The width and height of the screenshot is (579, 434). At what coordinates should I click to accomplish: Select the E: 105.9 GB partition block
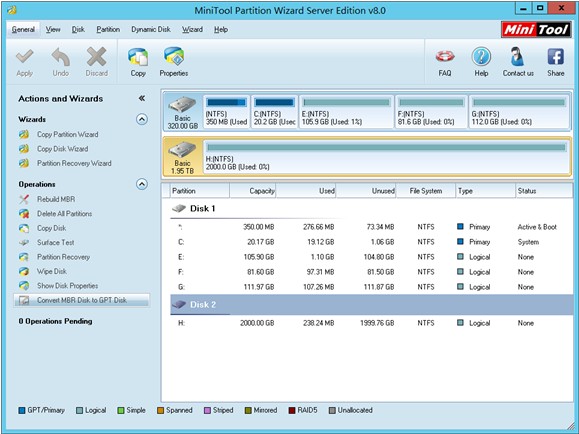346,112
